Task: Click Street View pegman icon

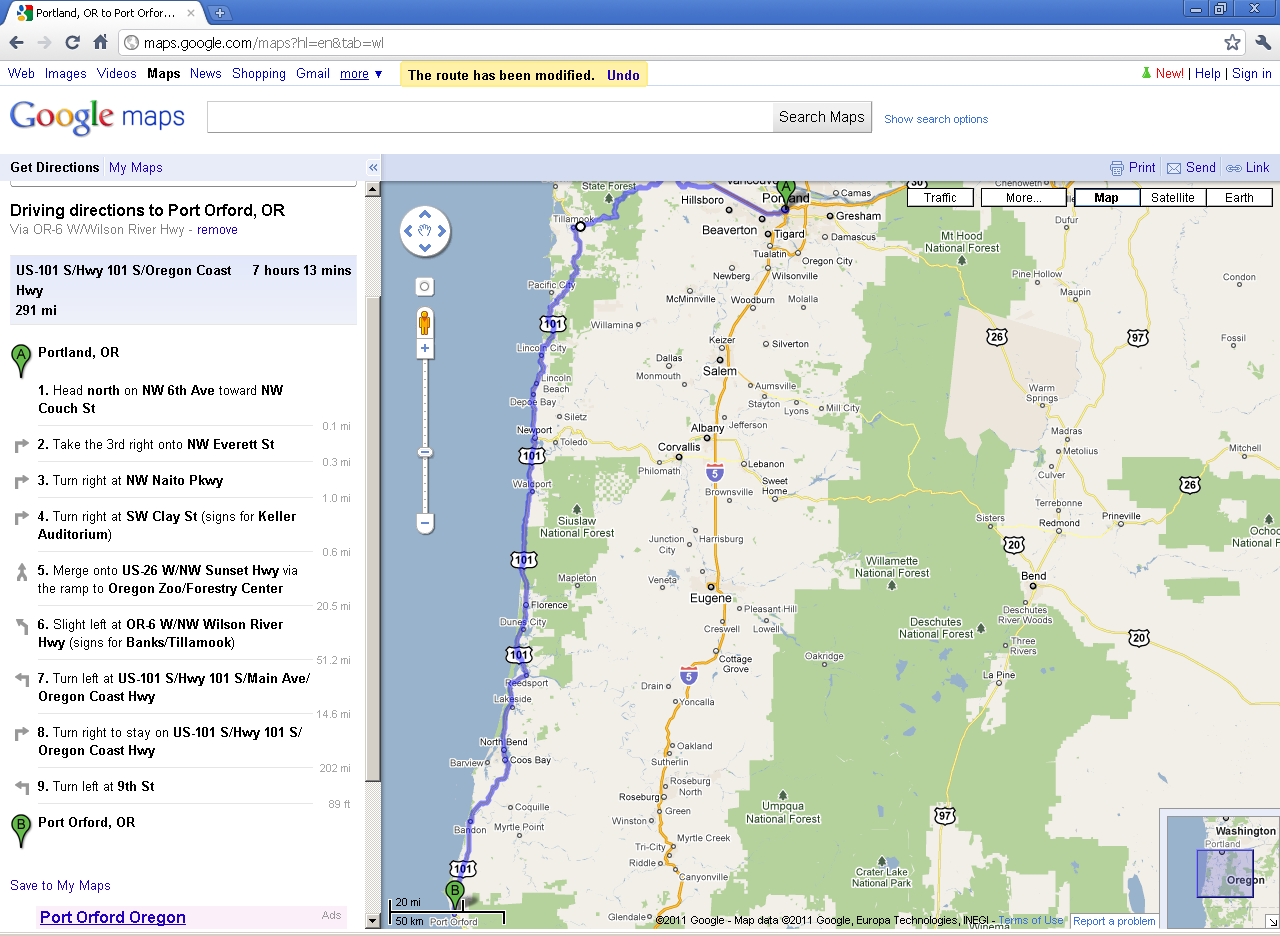Action: [x=425, y=323]
